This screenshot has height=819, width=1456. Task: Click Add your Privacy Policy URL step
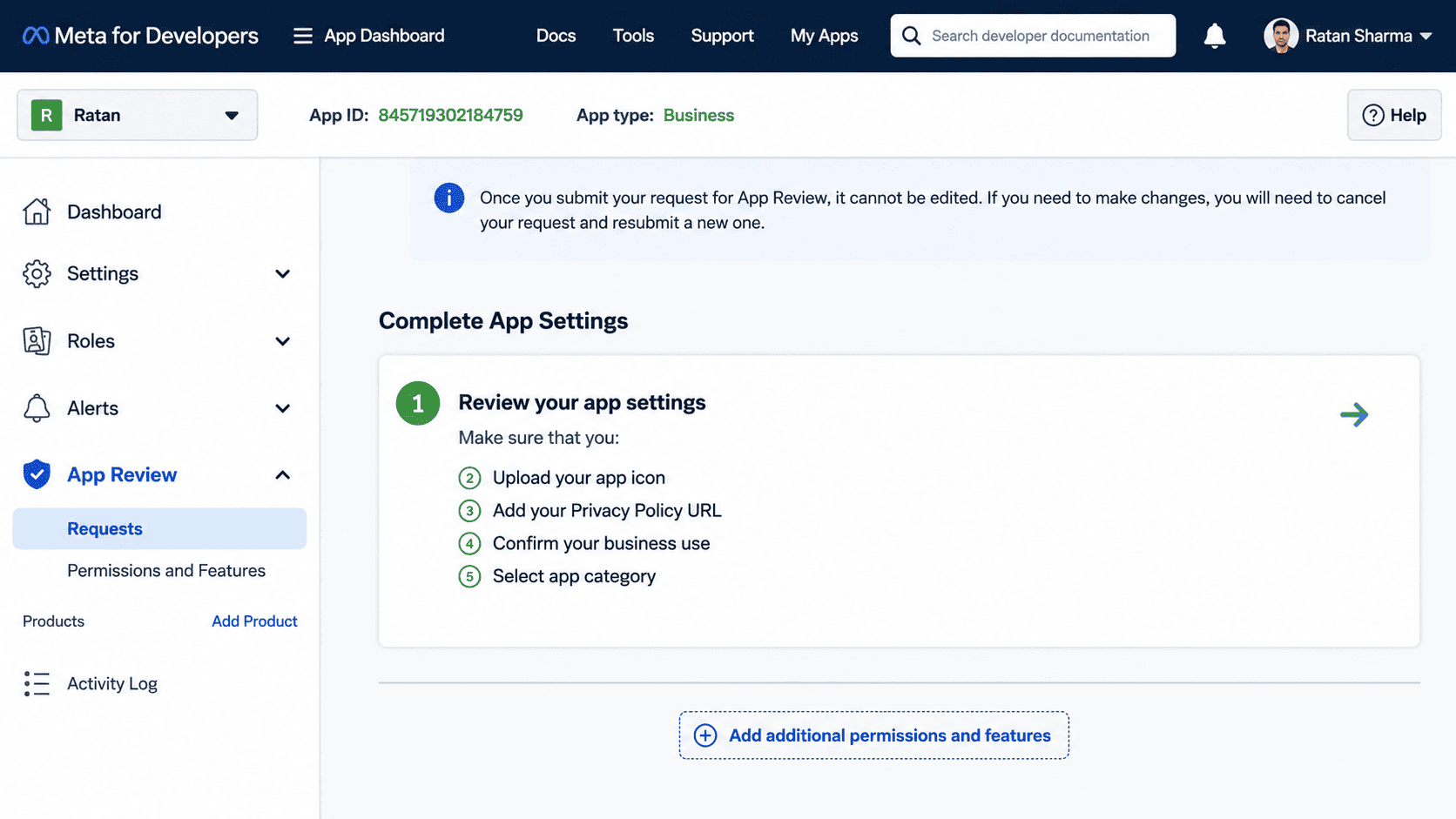tap(607, 511)
